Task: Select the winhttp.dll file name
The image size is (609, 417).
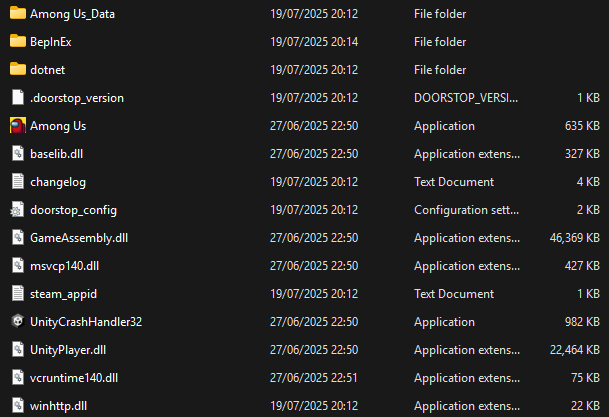Action: click(x=59, y=406)
